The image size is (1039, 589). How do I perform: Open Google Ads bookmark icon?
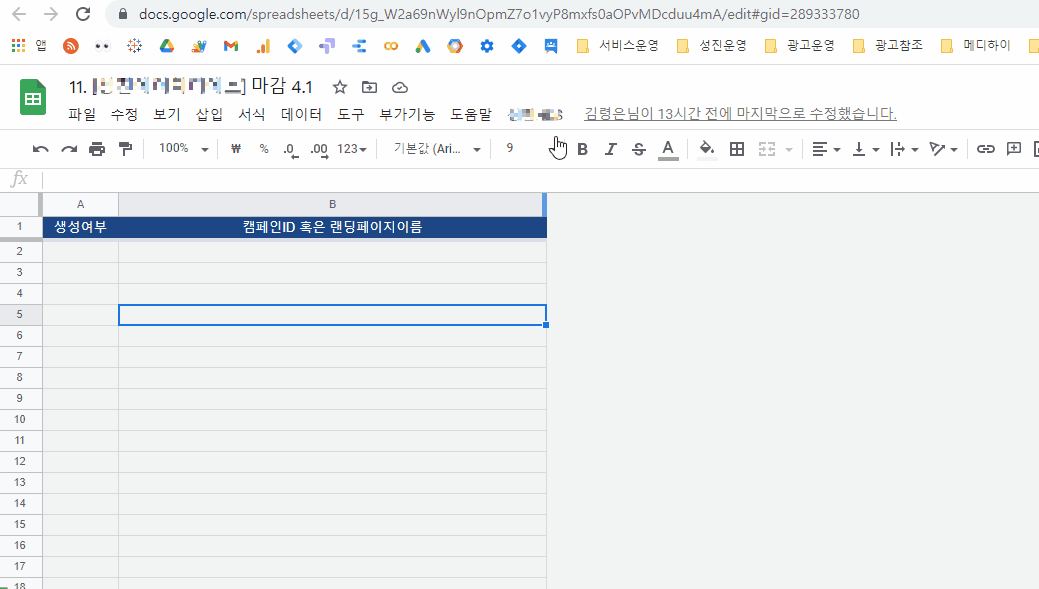[423, 46]
